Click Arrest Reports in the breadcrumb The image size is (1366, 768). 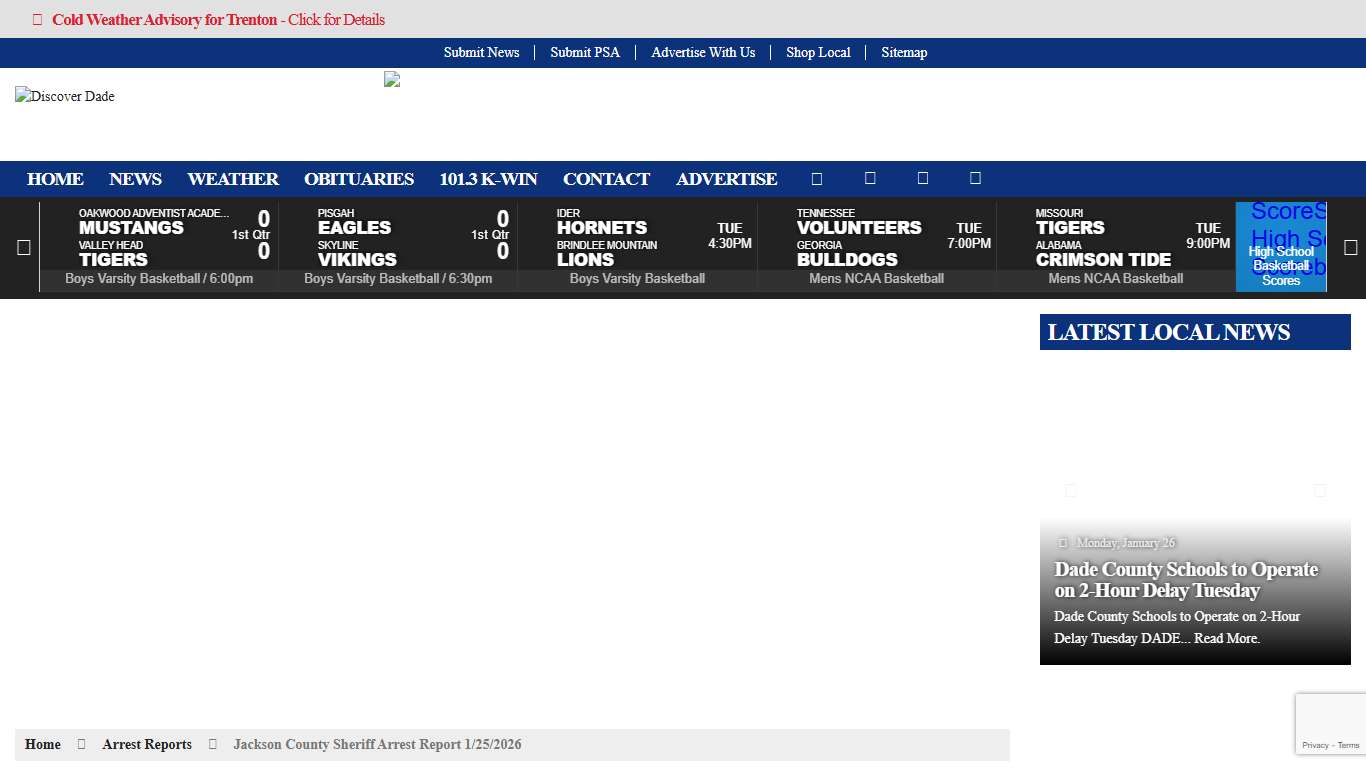point(147,745)
